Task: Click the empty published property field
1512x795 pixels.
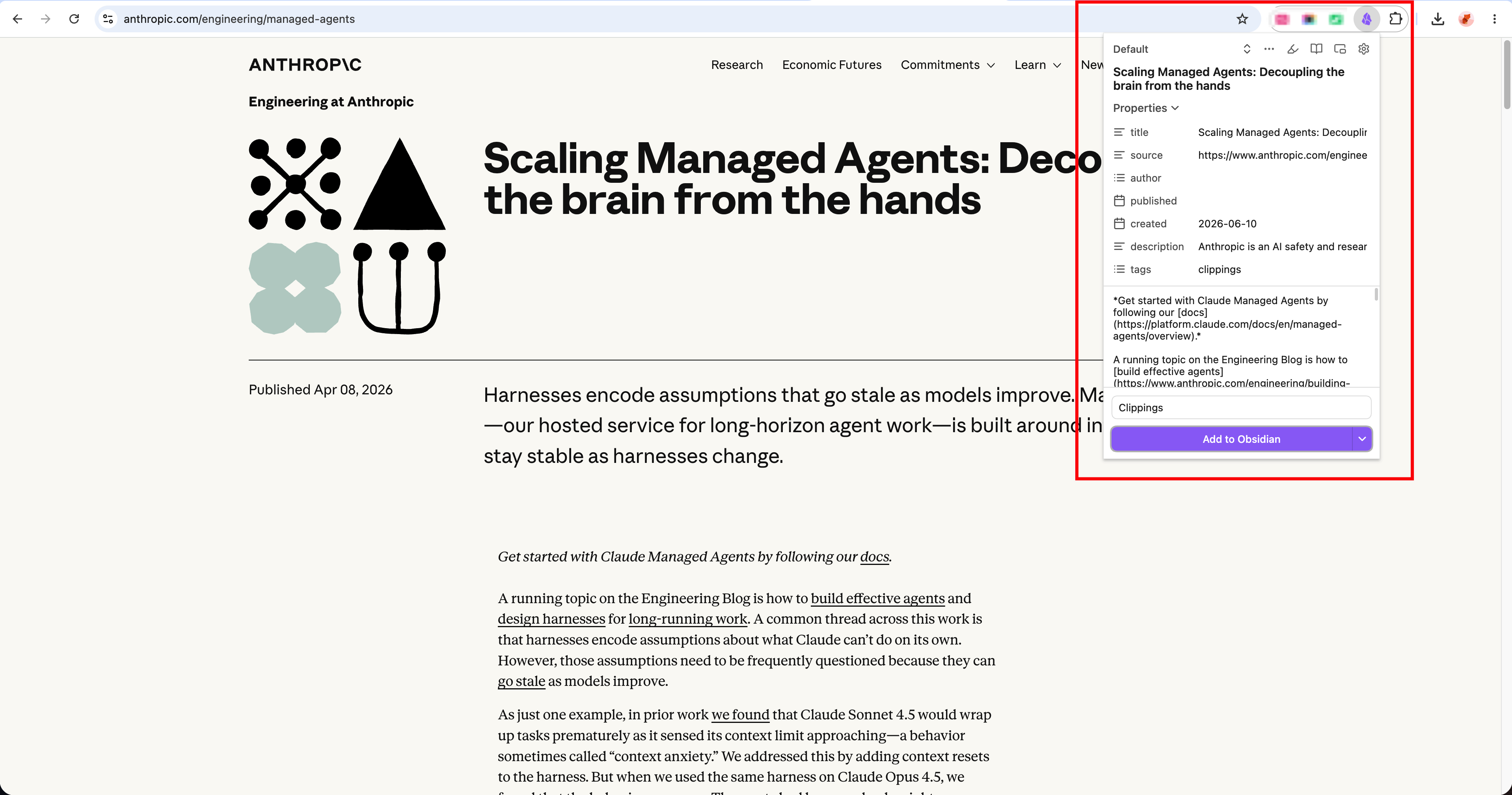Action: pyautogui.click(x=1283, y=201)
